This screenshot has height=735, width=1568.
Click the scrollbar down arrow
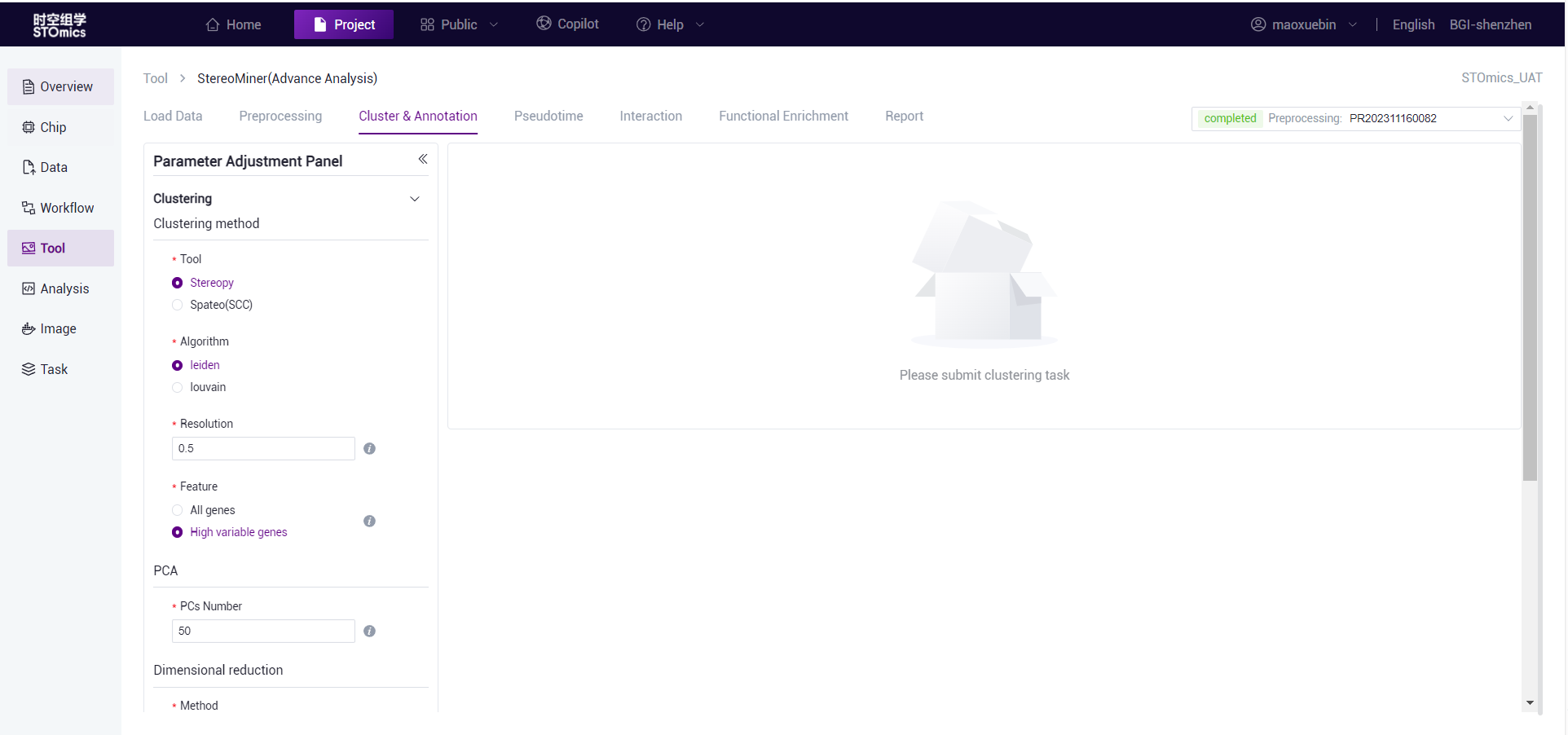pos(1530,702)
